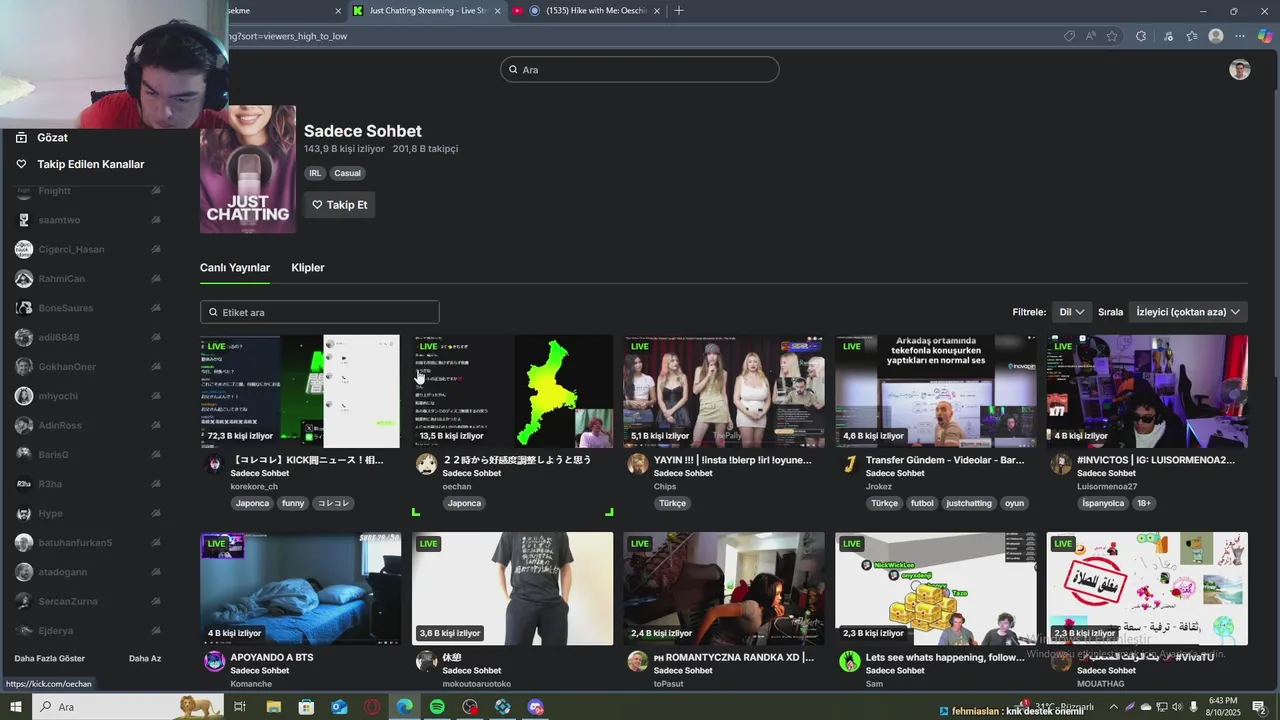Screen dimensions: 1280x720
Task: Open the Just Chatting category cover image
Action: (248, 169)
